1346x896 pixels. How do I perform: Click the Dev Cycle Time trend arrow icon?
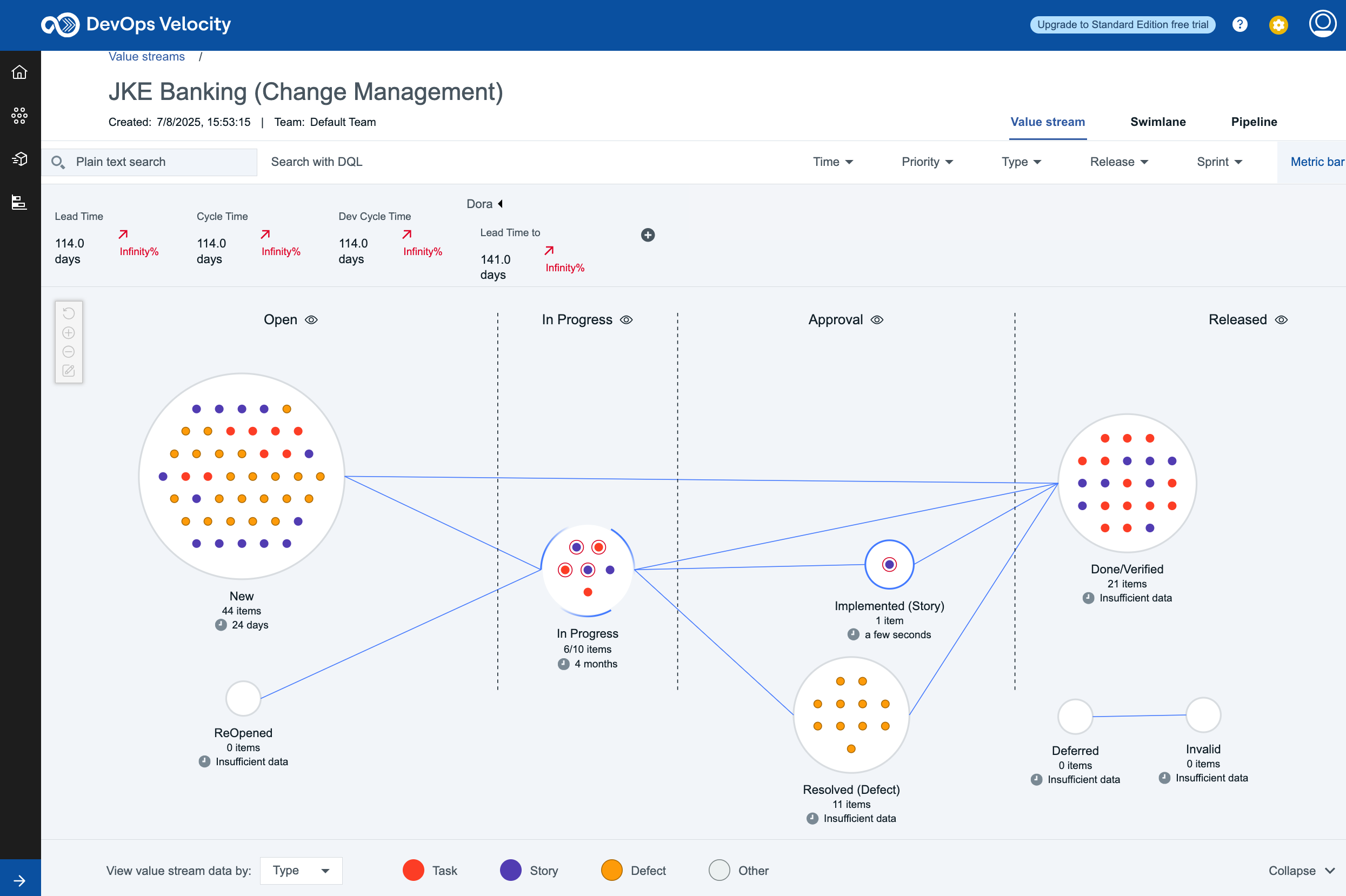point(407,235)
